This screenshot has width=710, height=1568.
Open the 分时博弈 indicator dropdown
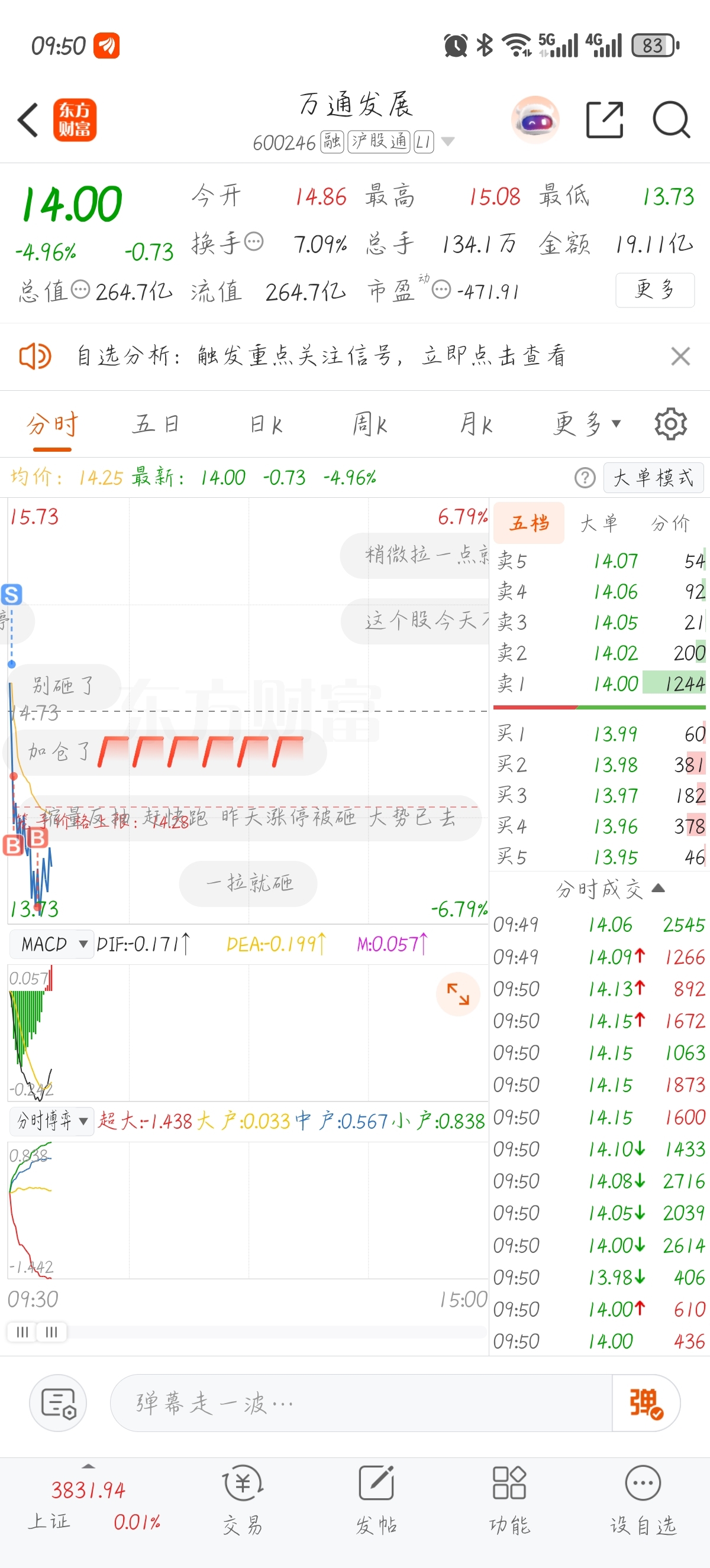pyautogui.click(x=51, y=1120)
